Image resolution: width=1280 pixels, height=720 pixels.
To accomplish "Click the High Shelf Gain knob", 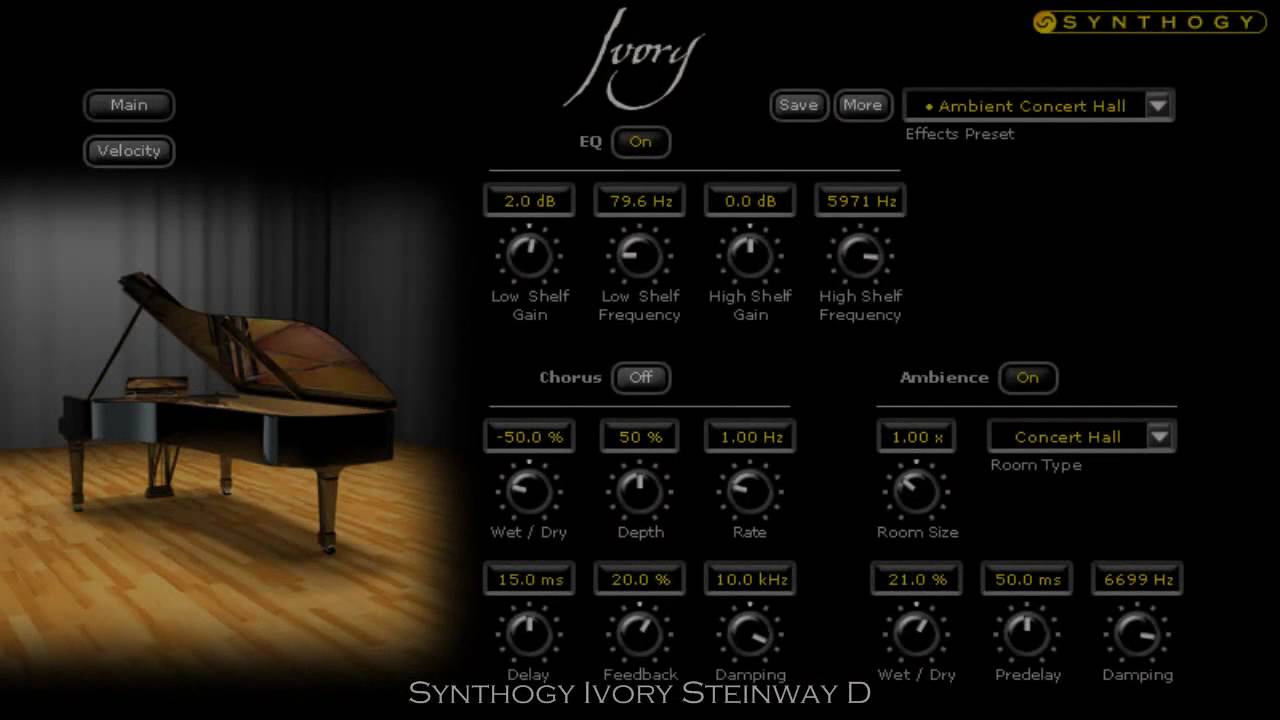I will pyautogui.click(x=749, y=255).
